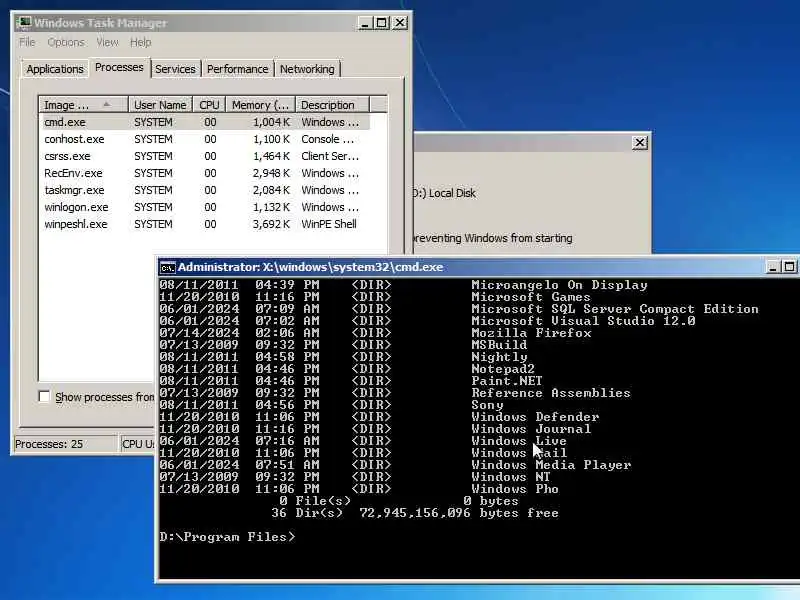Screen dimensions: 800x600
Task: Click the Windows Journal directory line
Action: [376, 429]
